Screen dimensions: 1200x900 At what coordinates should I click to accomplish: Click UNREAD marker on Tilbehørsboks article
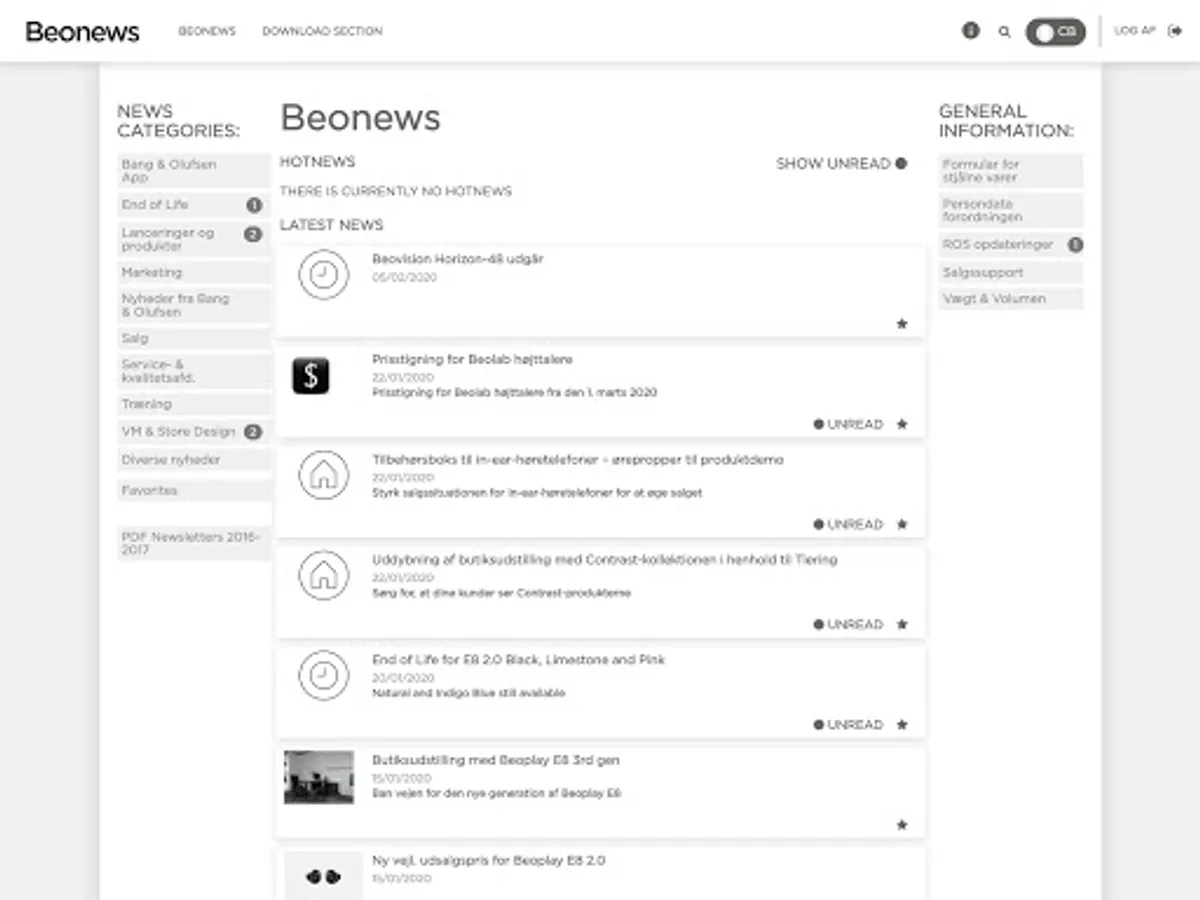(848, 524)
